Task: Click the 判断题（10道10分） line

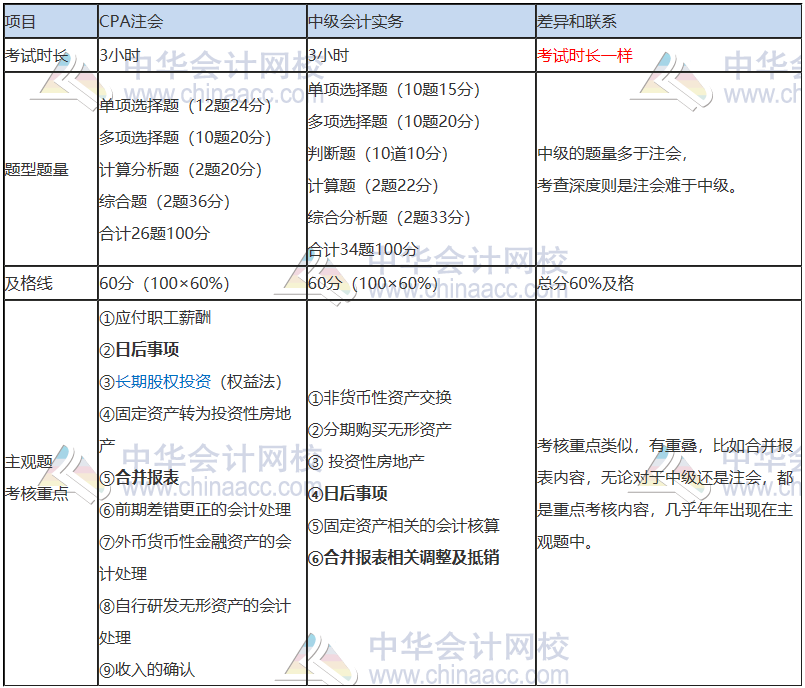Action: (x=377, y=154)
